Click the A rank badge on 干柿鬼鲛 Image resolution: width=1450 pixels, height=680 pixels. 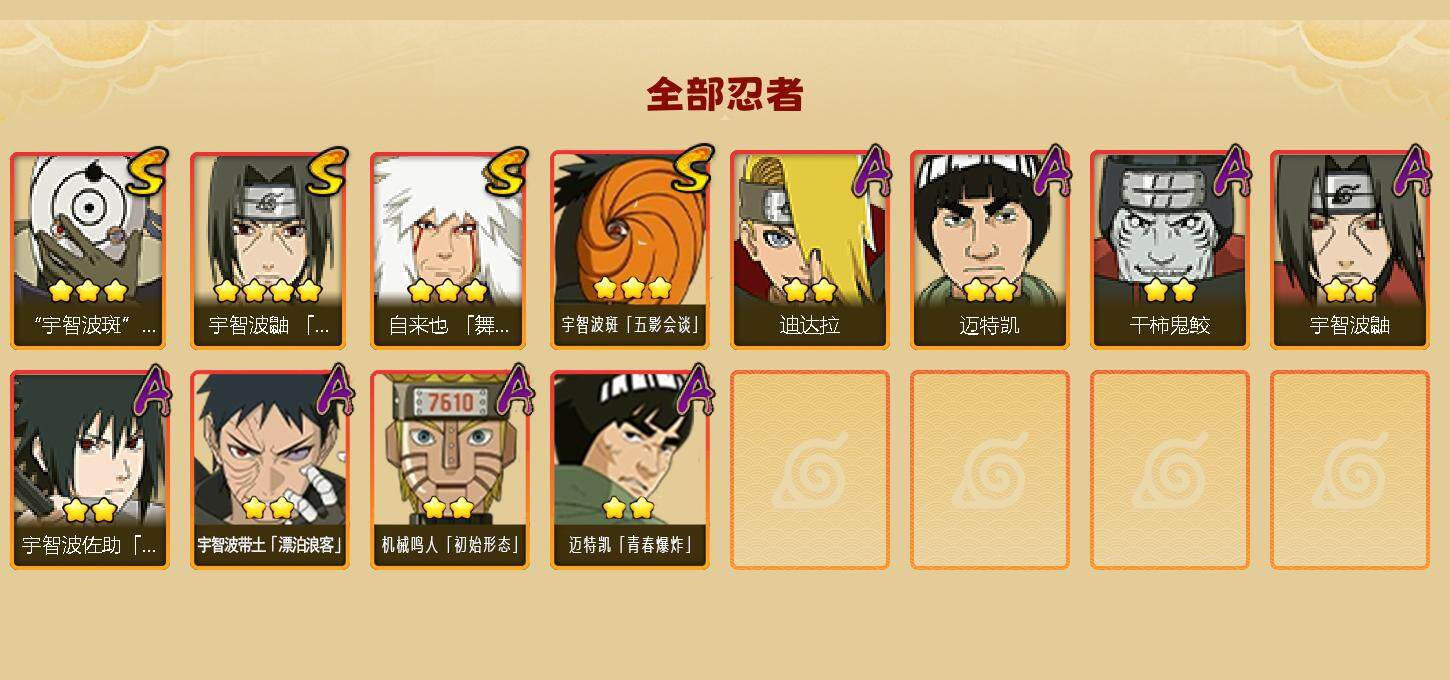pos(1229,170)
